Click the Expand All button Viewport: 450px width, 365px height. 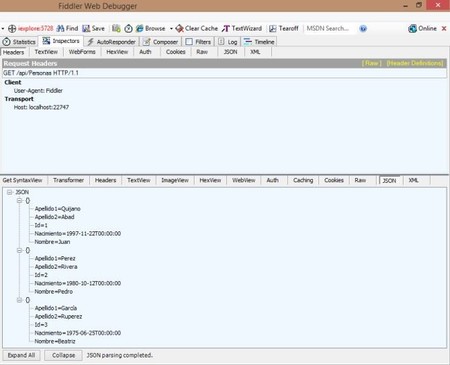pyautogui.click(x=21, y=355)
